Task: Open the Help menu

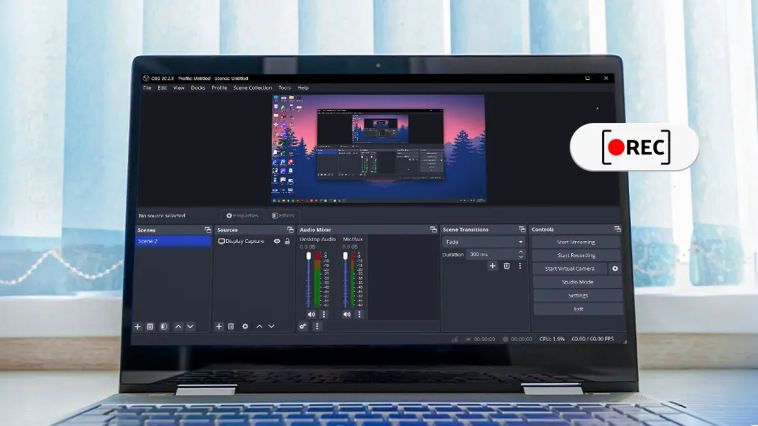Action: [x=303, y=88]
